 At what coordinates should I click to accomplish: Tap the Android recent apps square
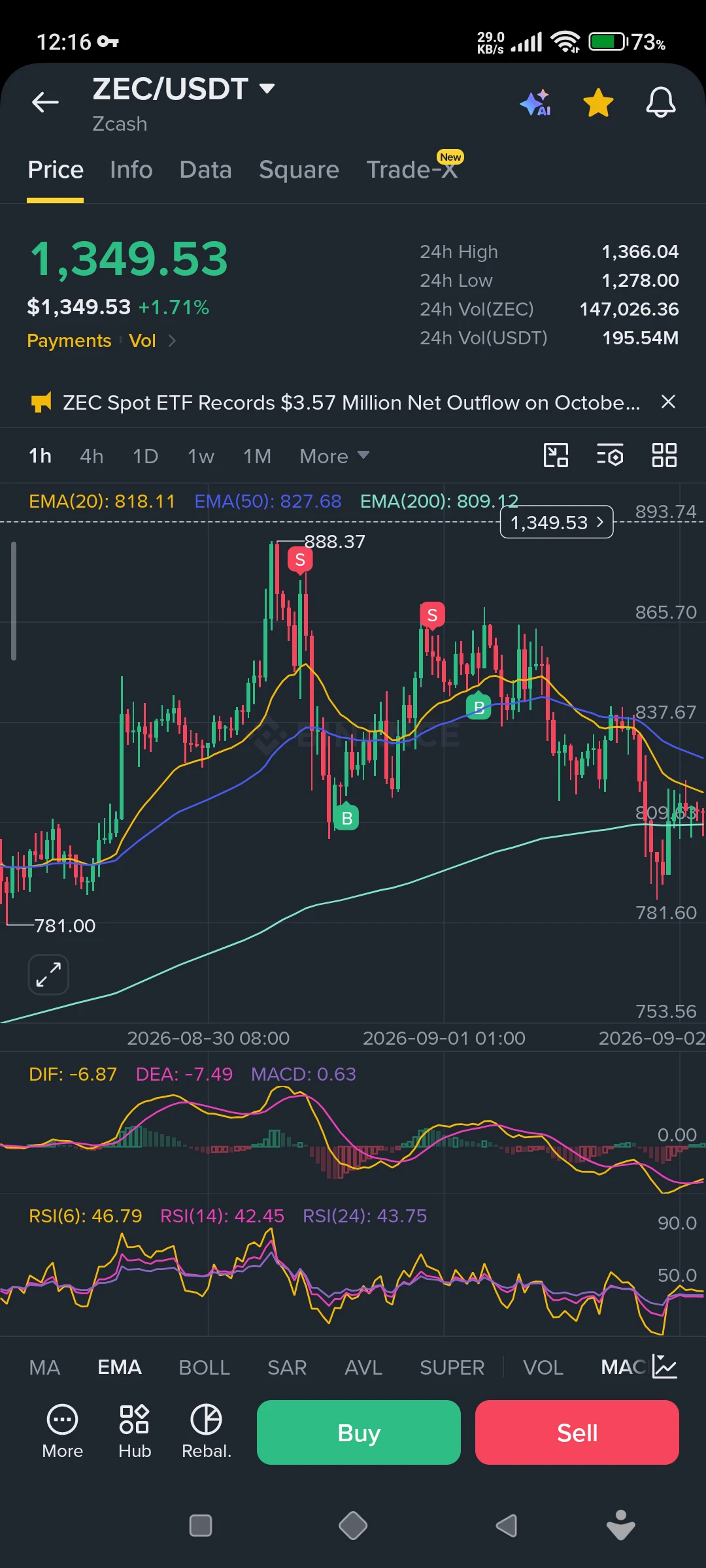tap(200, 1526)
